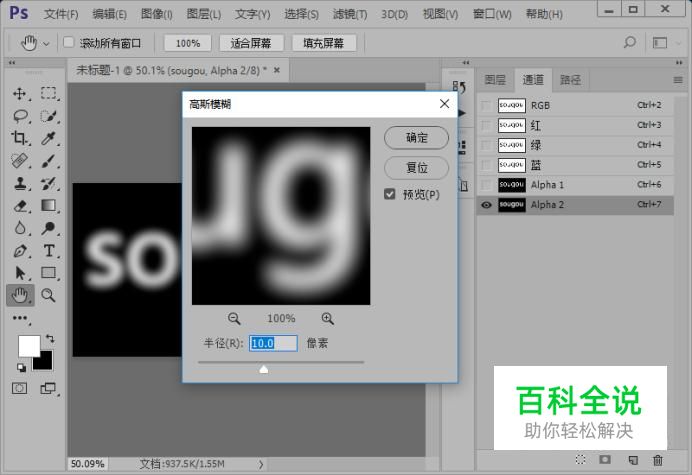Select the Crop tool
692x475 pixels.
(19, 138)
